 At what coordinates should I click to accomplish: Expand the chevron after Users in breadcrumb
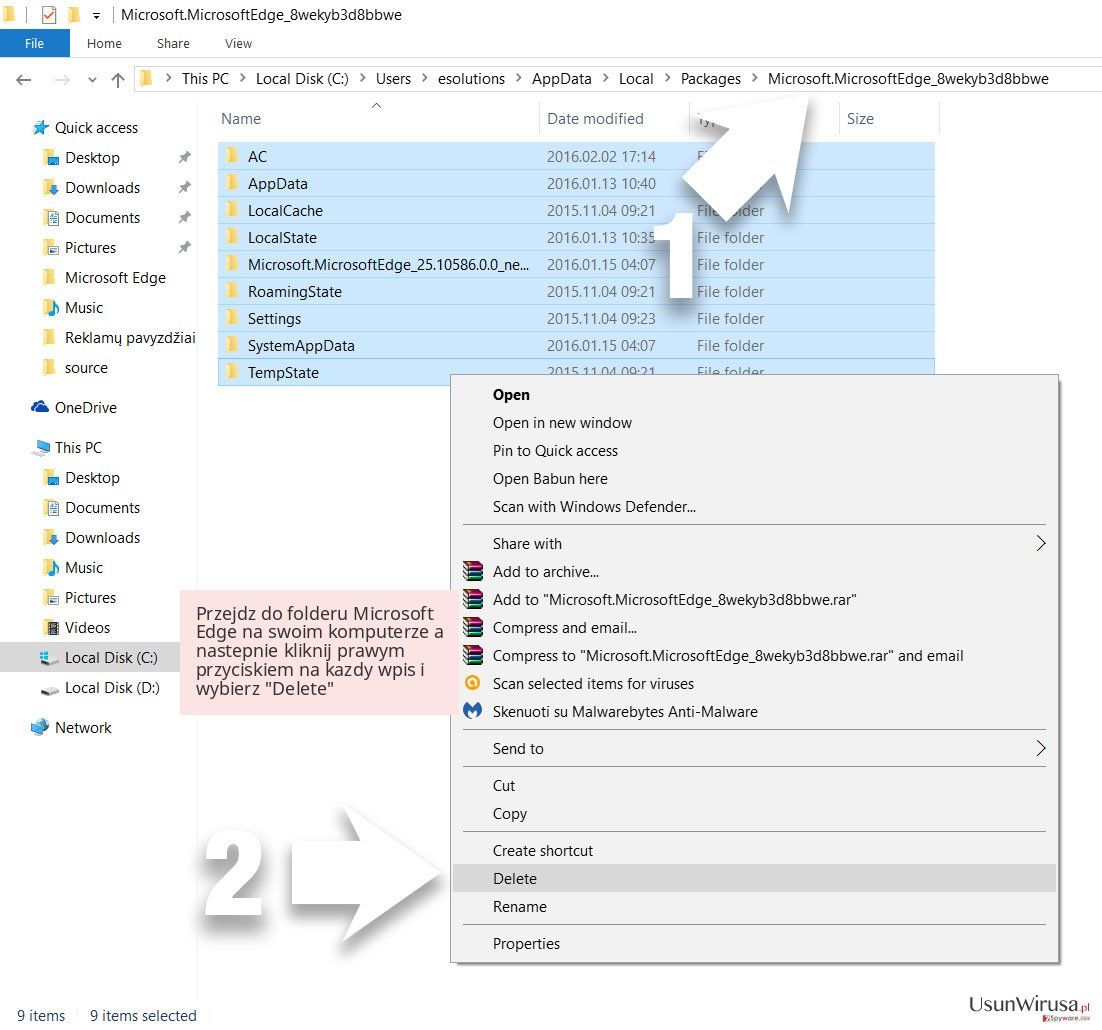424,78
